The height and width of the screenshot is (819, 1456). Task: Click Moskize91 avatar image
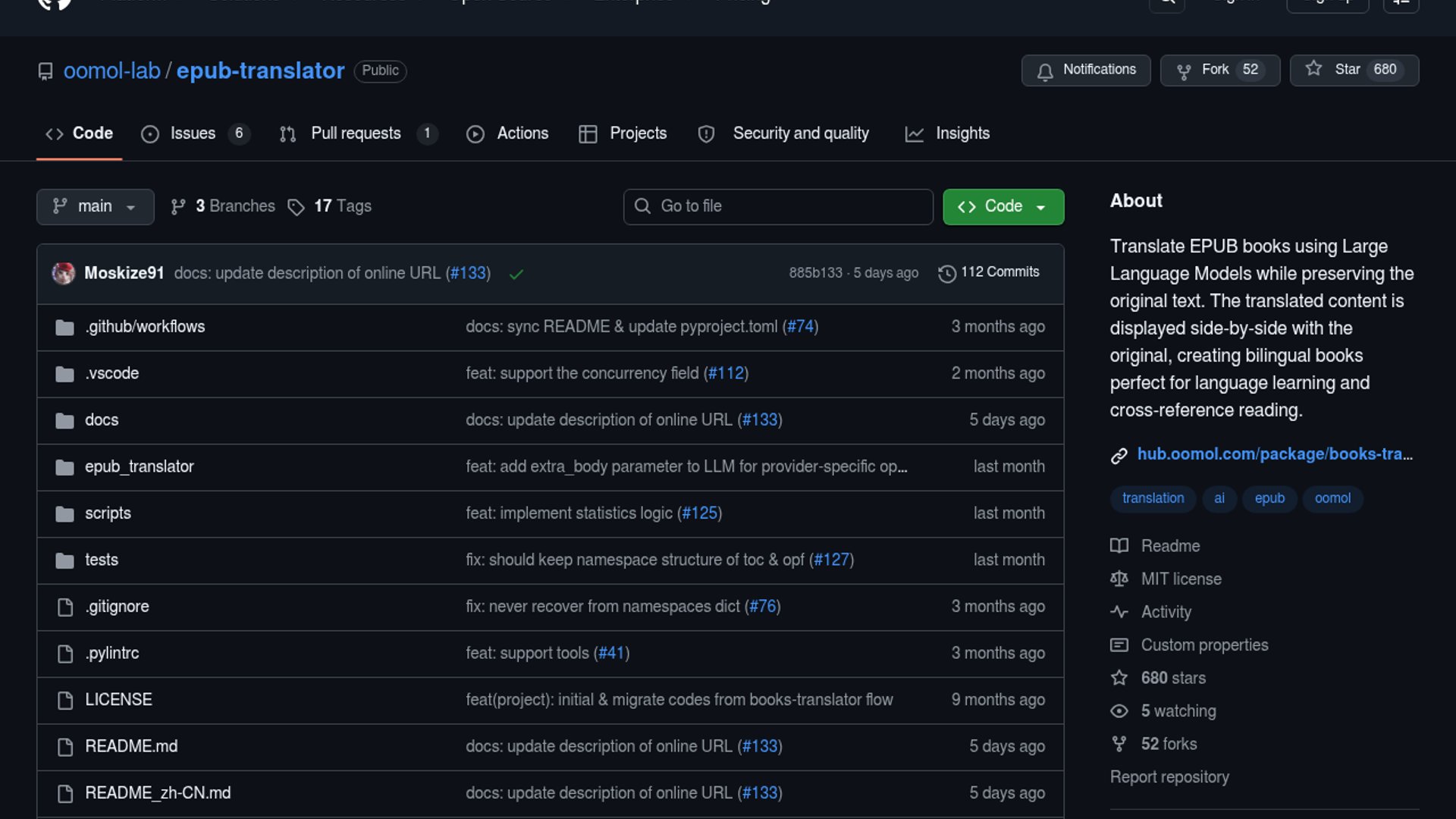click(64, 273)
